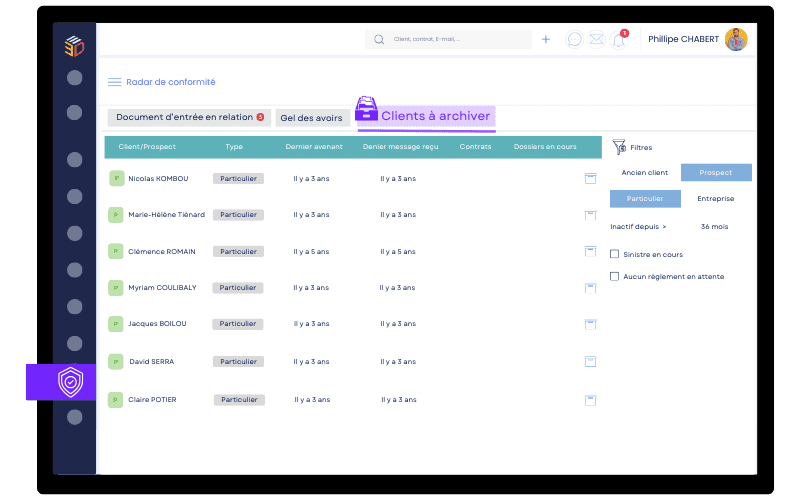
Task: Archive Jacques BOILOU row icon
Action: click(x=590, y=324)
